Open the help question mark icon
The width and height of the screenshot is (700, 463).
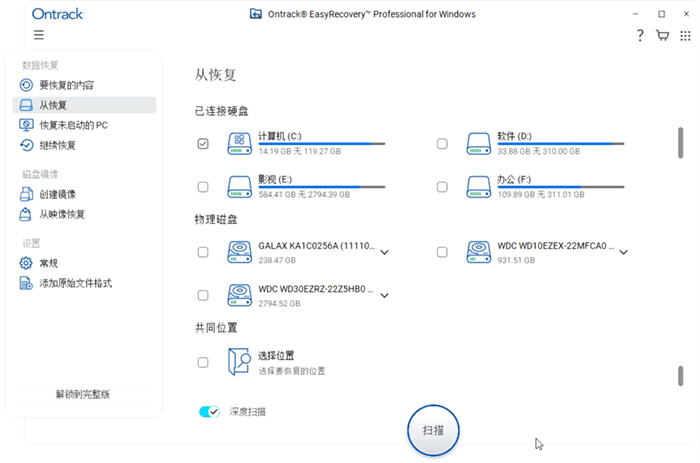(x=640, y=35)
